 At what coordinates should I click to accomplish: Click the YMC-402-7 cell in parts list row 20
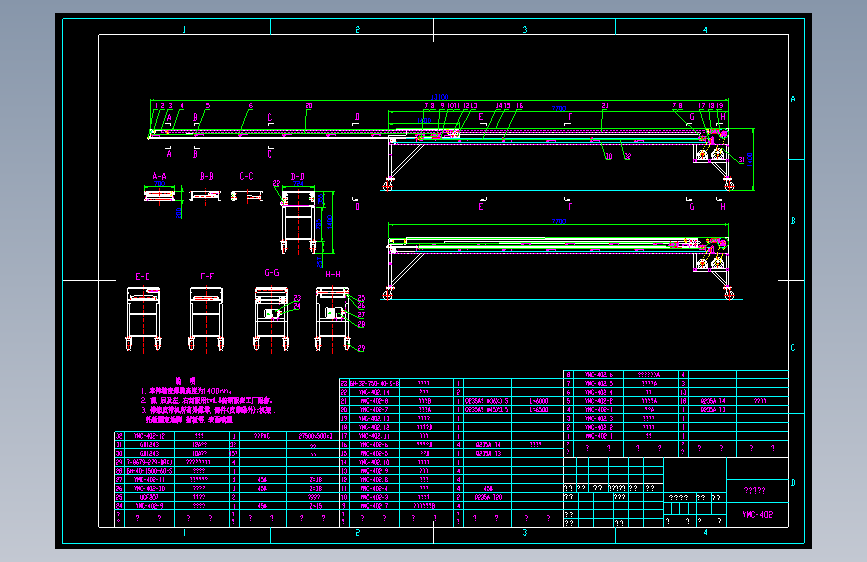(x=374, y=410)
